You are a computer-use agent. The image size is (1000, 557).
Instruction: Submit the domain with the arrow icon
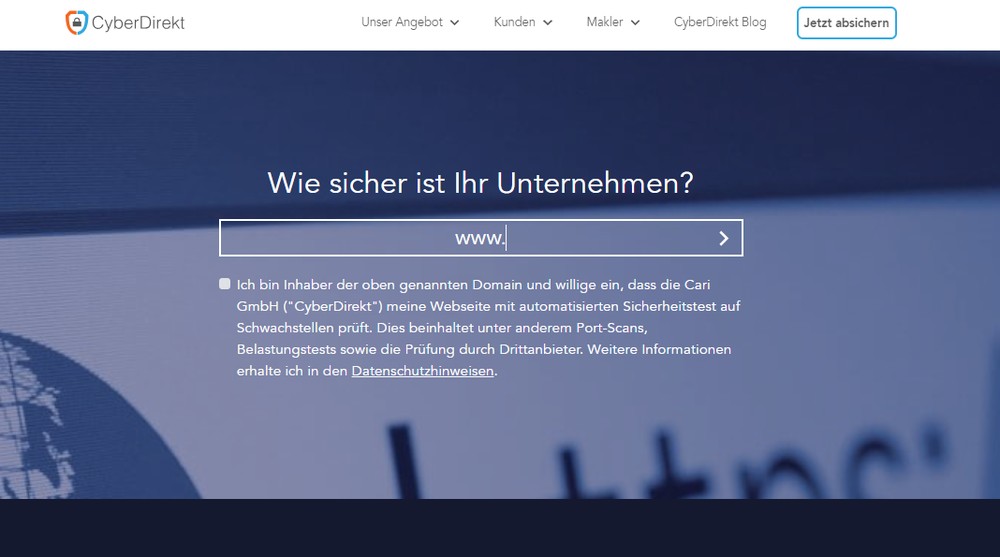point(723,238)
